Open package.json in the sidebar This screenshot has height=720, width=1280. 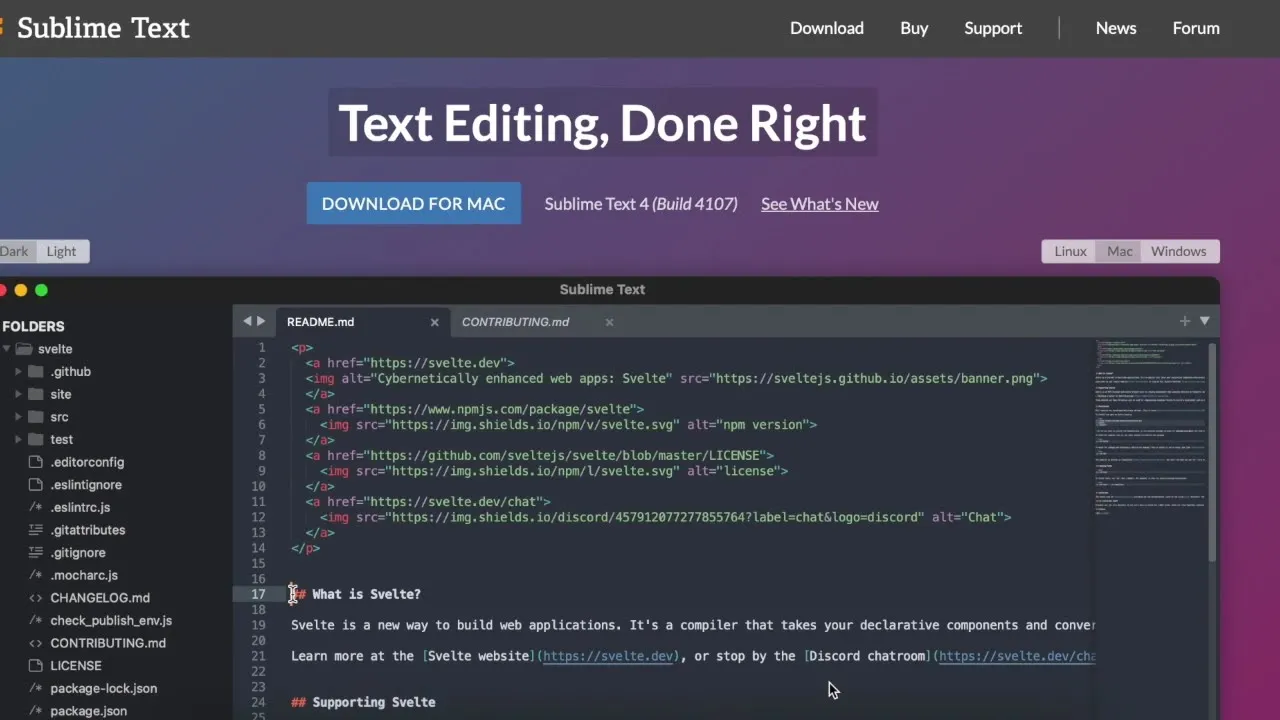click(89, 711)
